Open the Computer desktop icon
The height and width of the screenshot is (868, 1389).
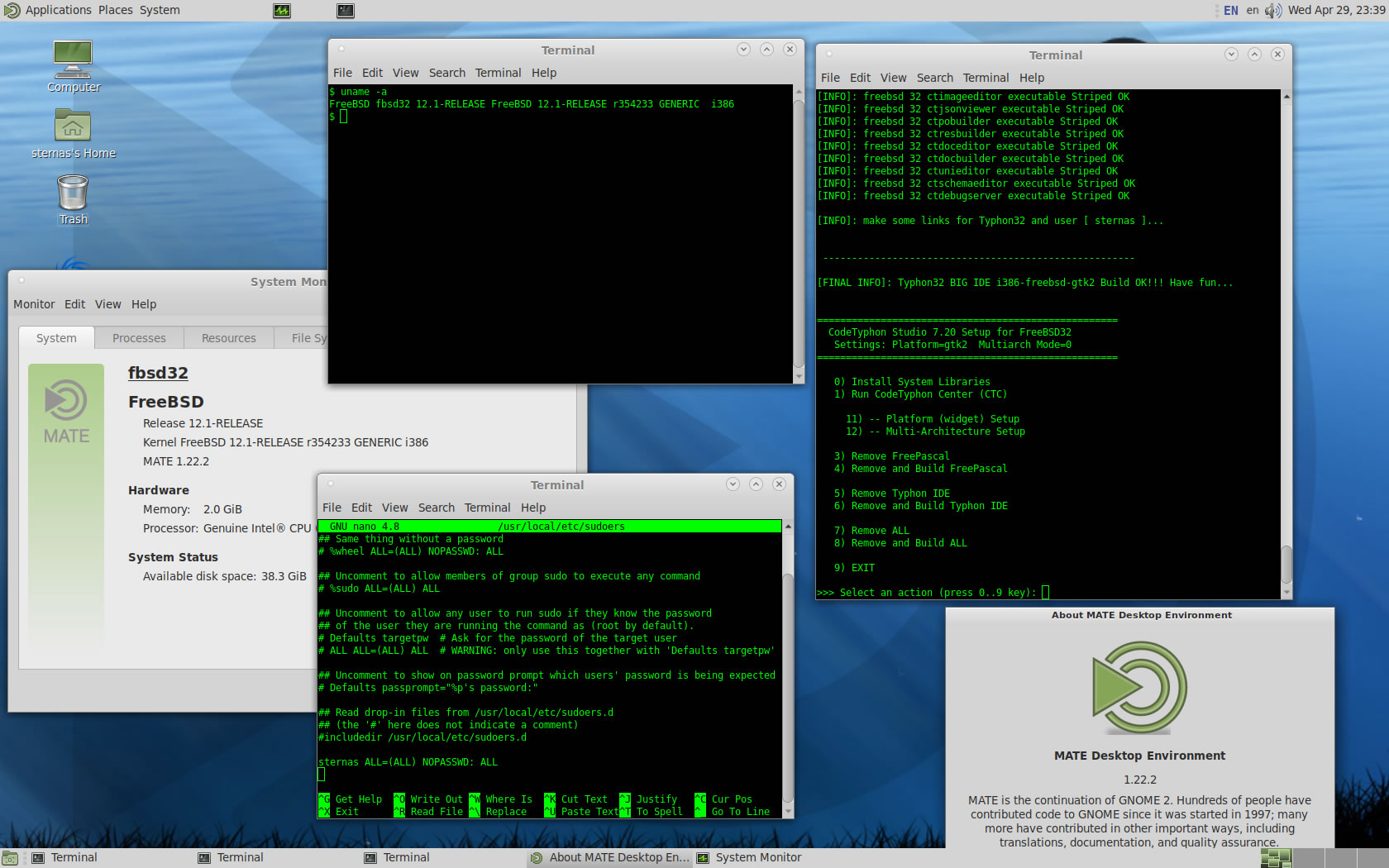click(x=73, y=67)
